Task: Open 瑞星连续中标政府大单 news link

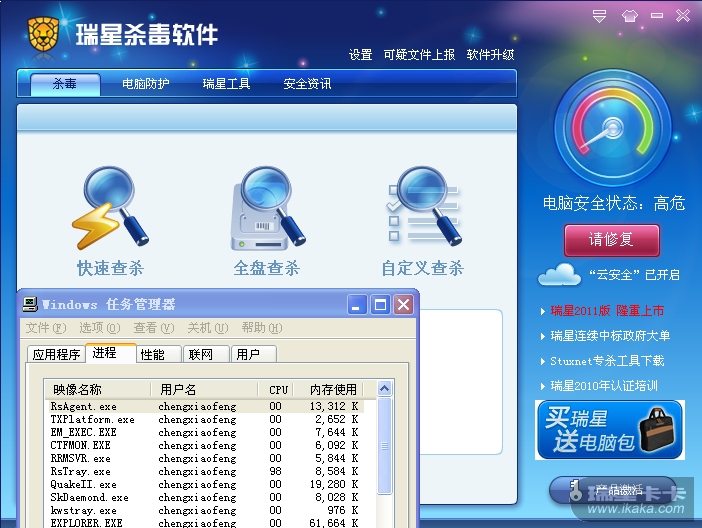Action: [610, 336]
